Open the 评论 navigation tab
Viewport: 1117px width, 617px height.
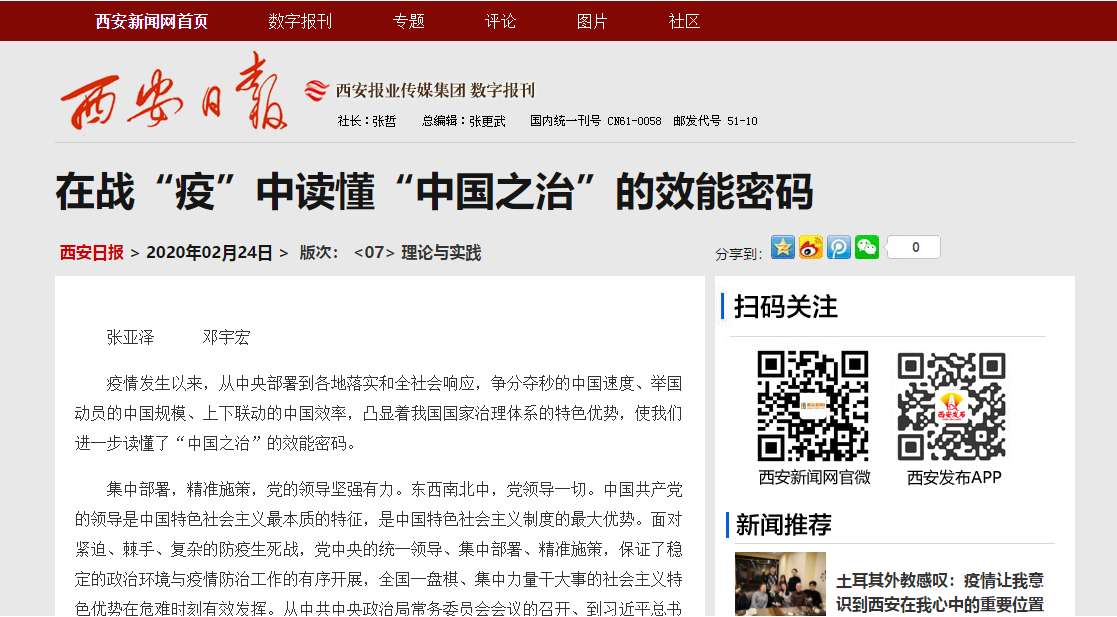click(x=501, y=21)
